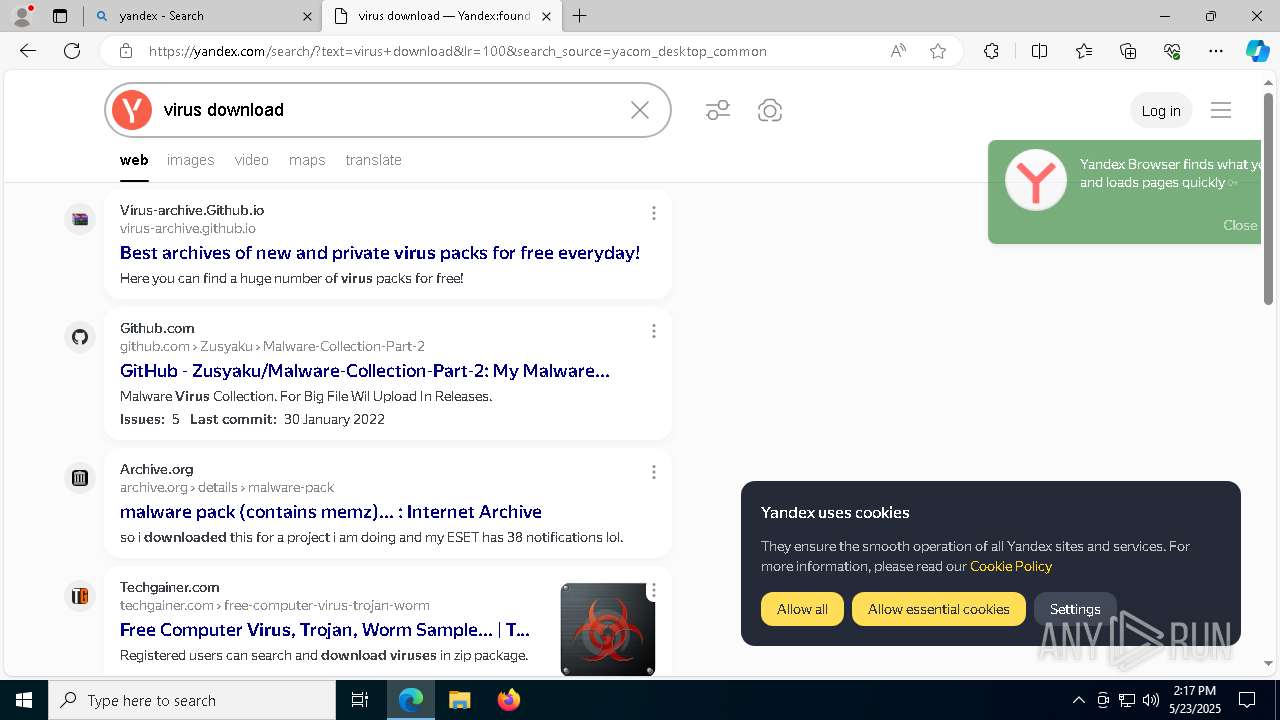The height and width of the screenshot is (720, 1280).
Task: Open browser Collections
Action: (x=1128, y=51)
